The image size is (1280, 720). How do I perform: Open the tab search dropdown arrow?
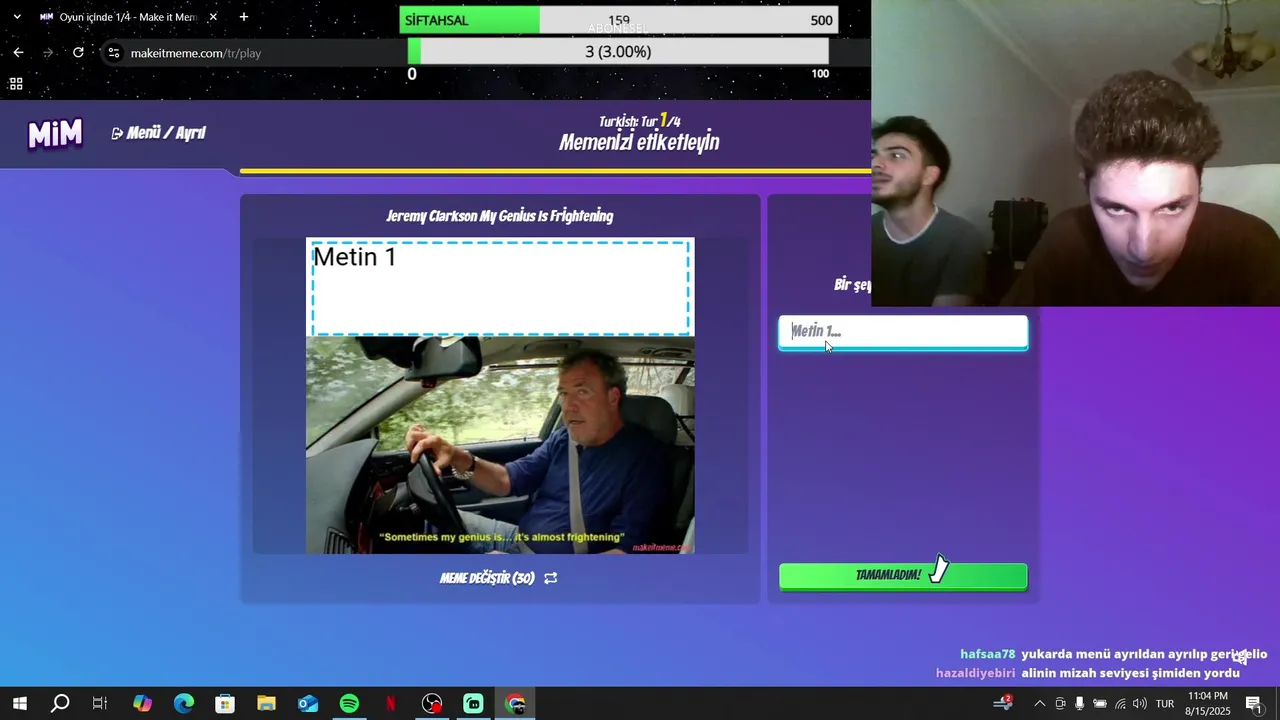click(x=17, y=17)
